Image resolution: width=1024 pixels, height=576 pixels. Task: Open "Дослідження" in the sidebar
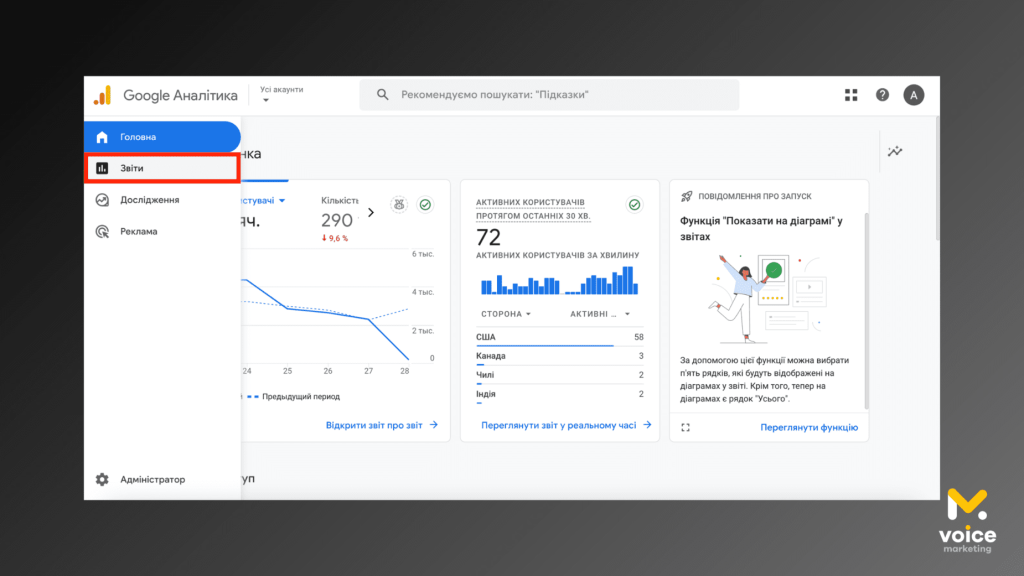coord(150,200)
